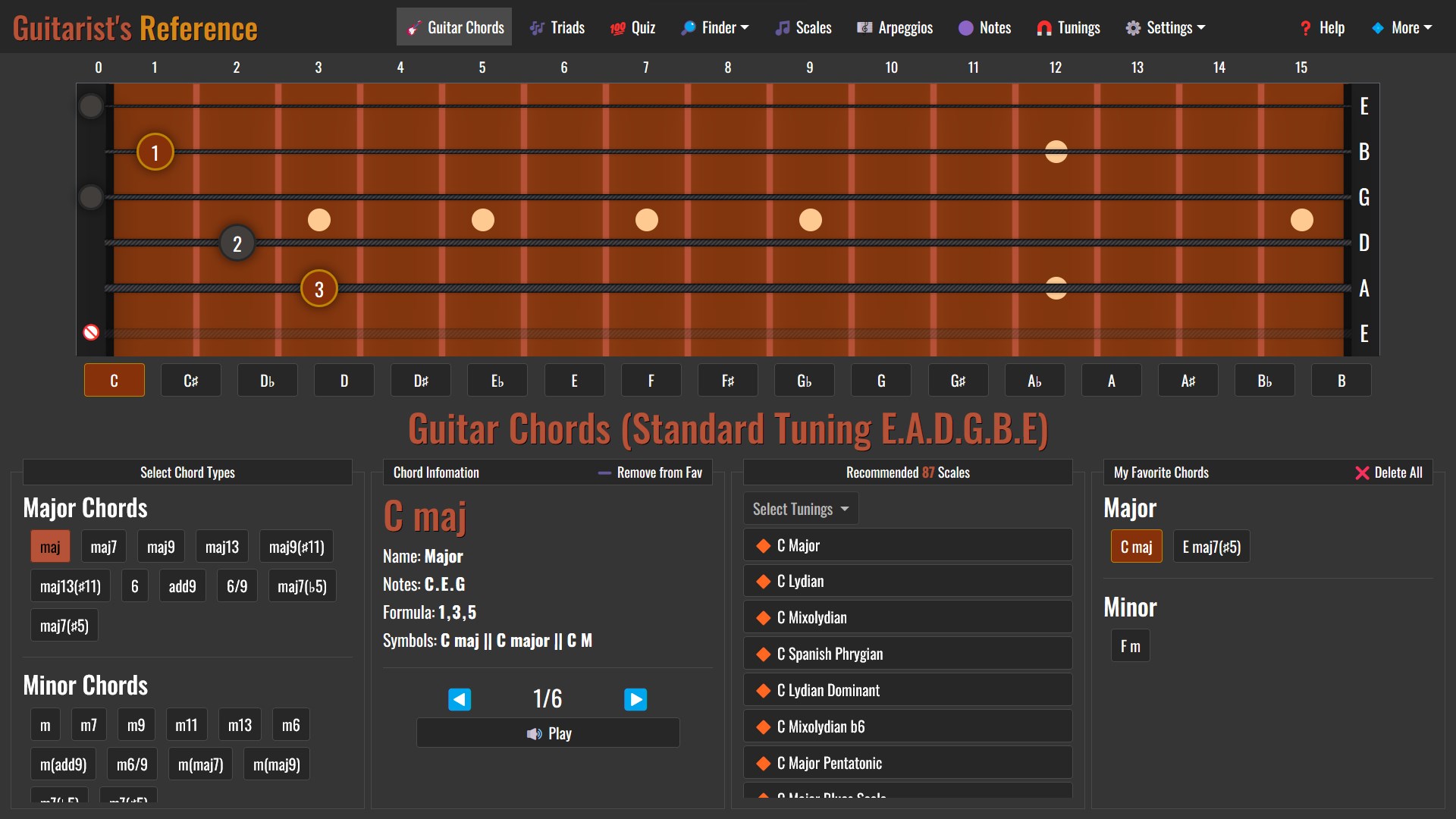Click the Quiz icon in navbar
Image resolution: width=1456 pixels, height=819 pixels.
618,28
